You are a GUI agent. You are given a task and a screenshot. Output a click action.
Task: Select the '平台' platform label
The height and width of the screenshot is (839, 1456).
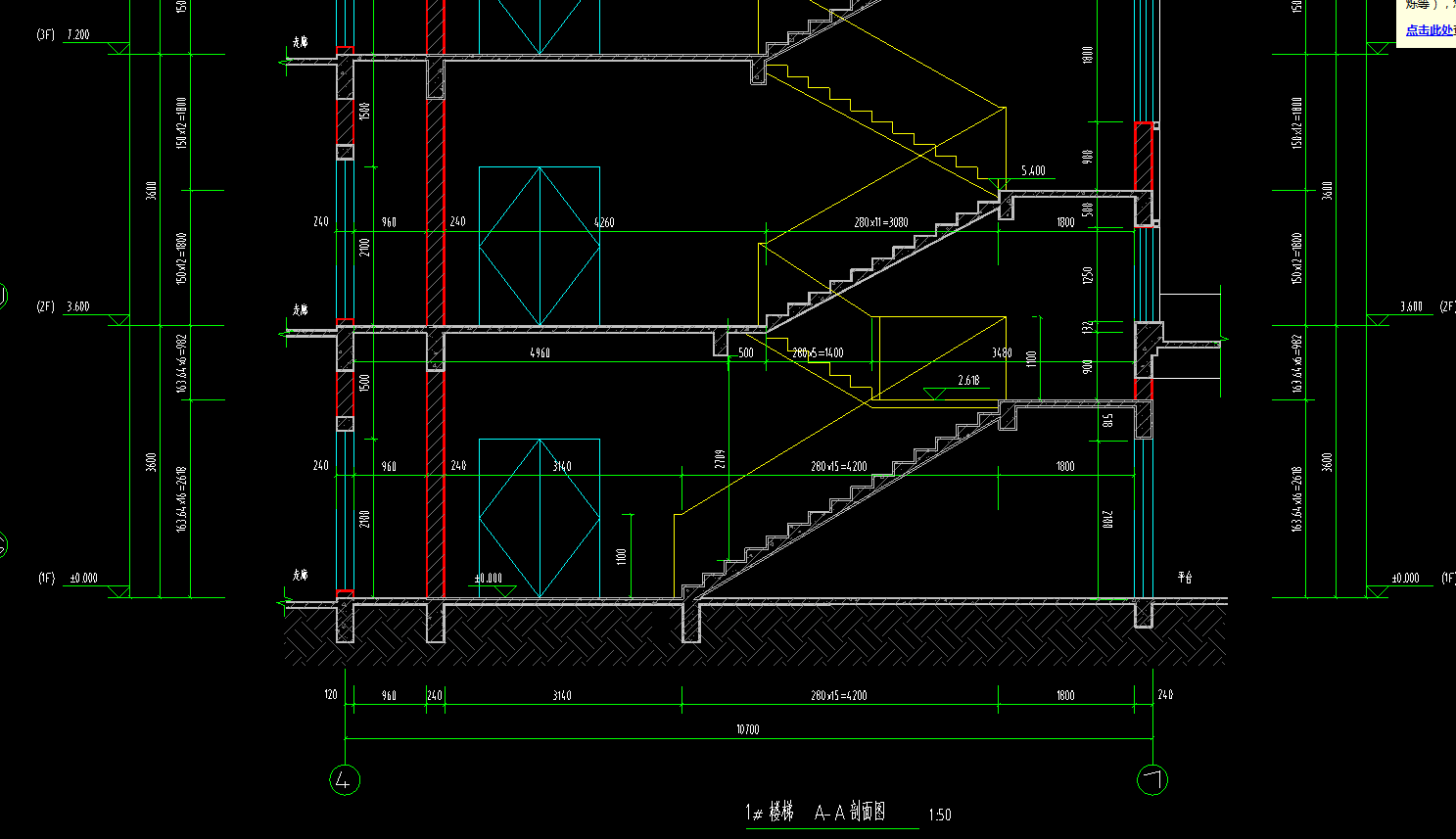1185,578
